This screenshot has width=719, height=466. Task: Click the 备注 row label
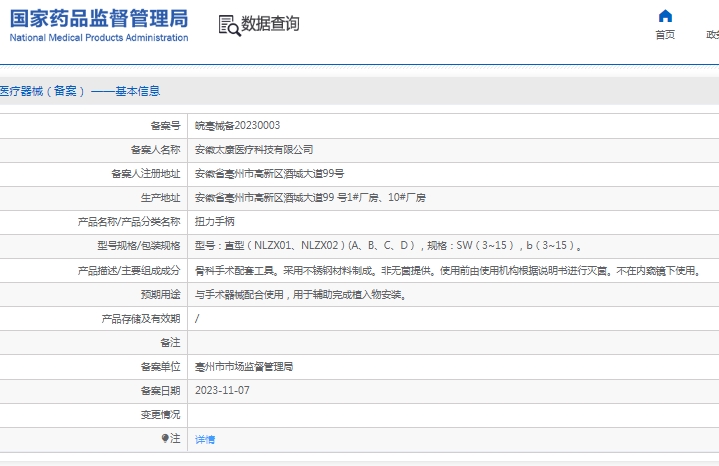pyautogui.click(x=170, y=343)
